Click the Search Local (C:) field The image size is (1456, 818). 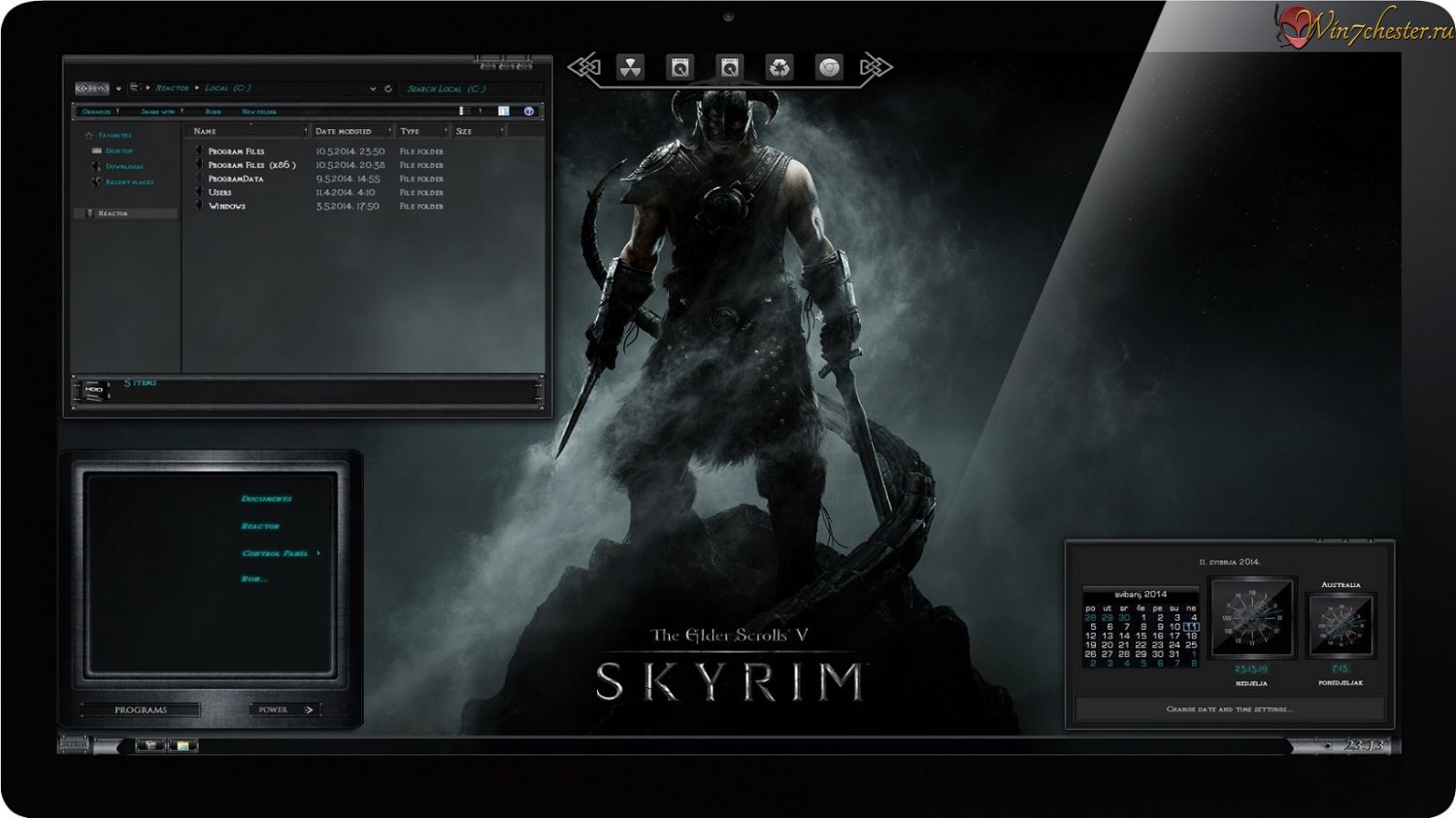point(471,88)
